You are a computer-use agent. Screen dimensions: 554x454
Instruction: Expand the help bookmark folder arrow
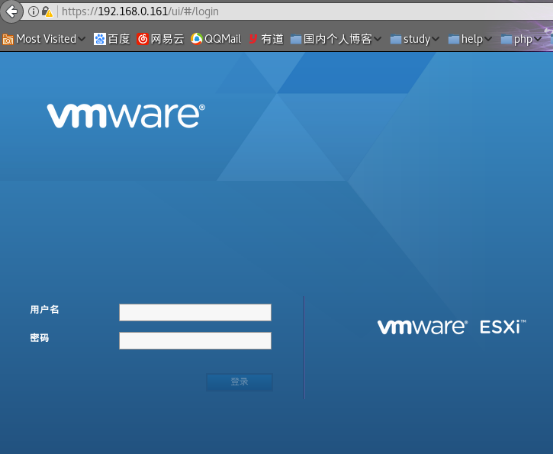488,39
